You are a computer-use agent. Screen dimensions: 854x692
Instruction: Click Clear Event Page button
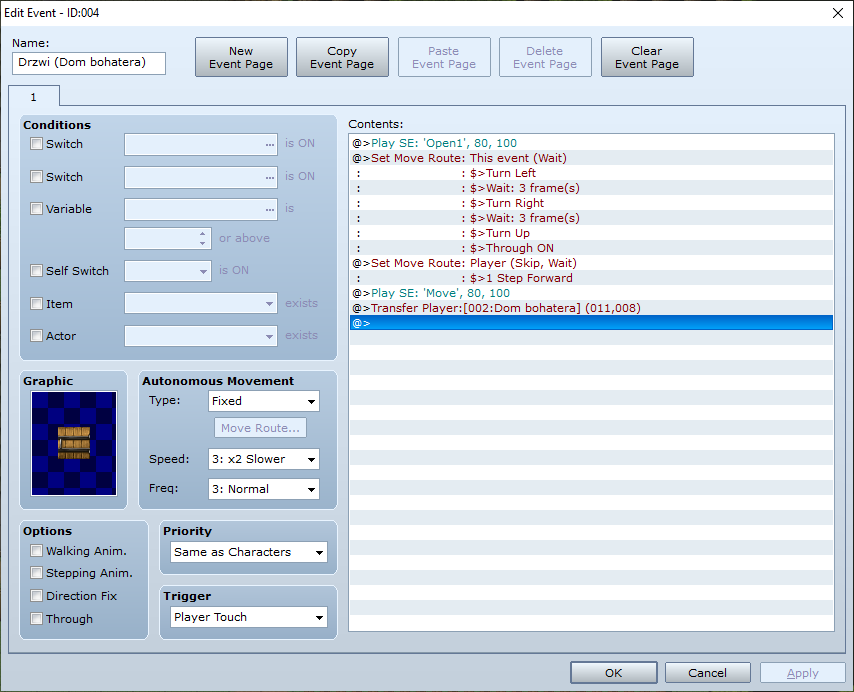pos(647,57)
